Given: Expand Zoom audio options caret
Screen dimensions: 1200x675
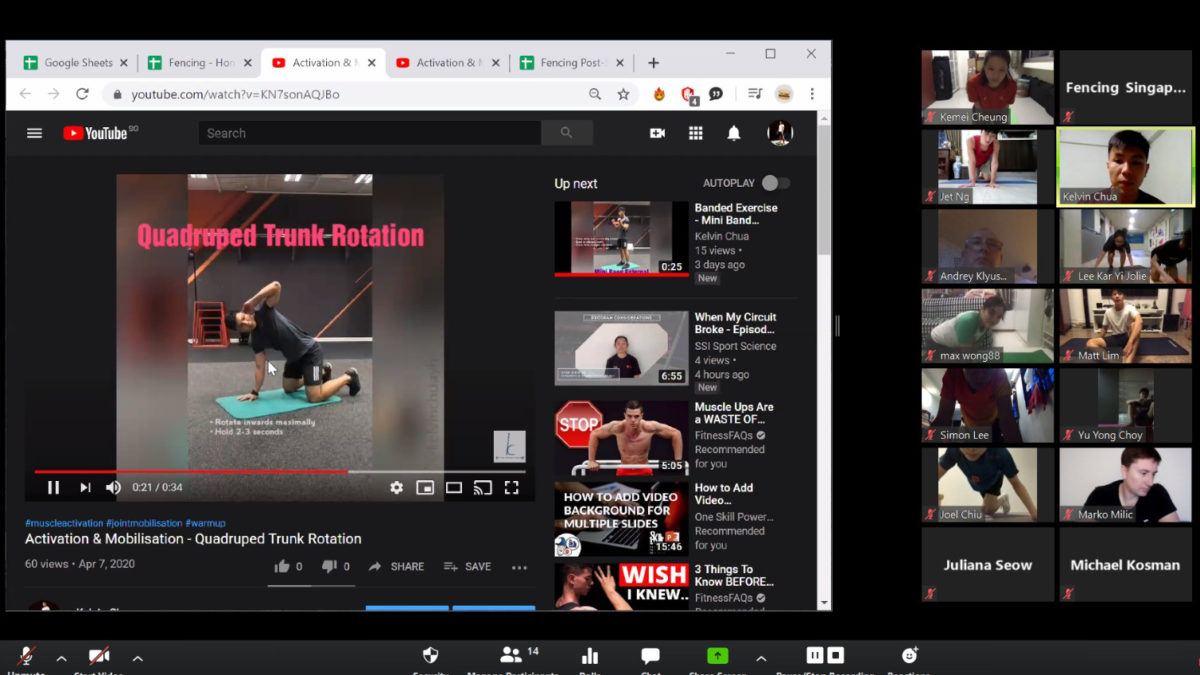Looking at the screenshot, I should click(x=61, y=658).
